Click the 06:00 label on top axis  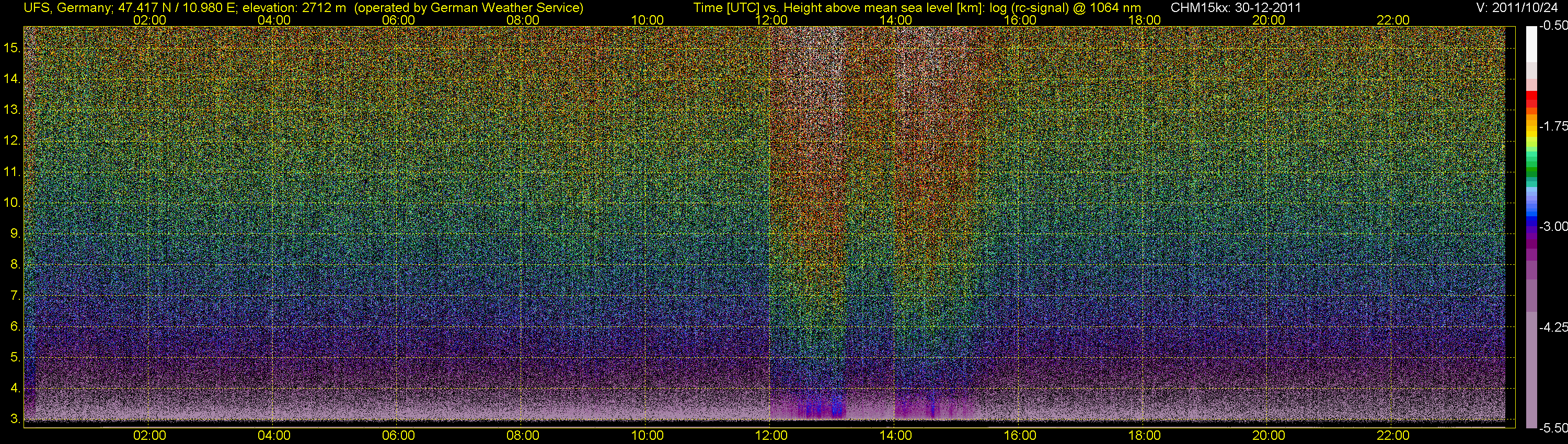(x=398, y=20)
